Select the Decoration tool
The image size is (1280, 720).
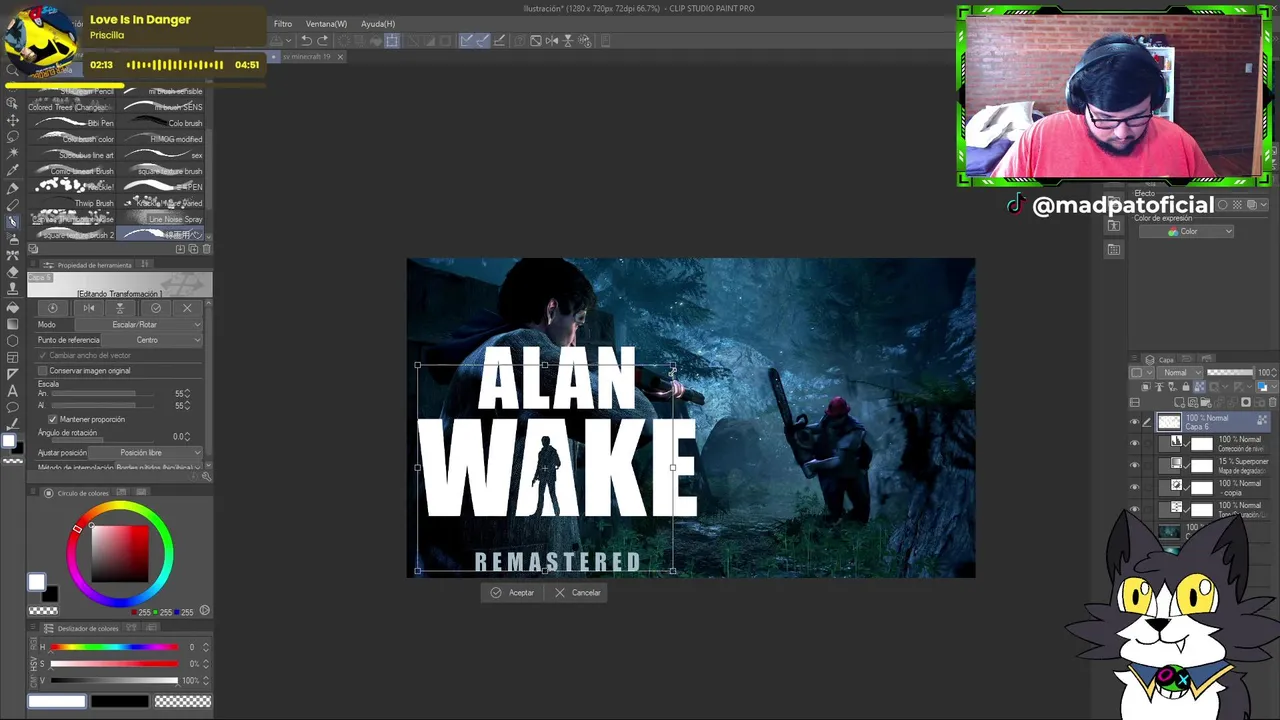pos(12,256)
